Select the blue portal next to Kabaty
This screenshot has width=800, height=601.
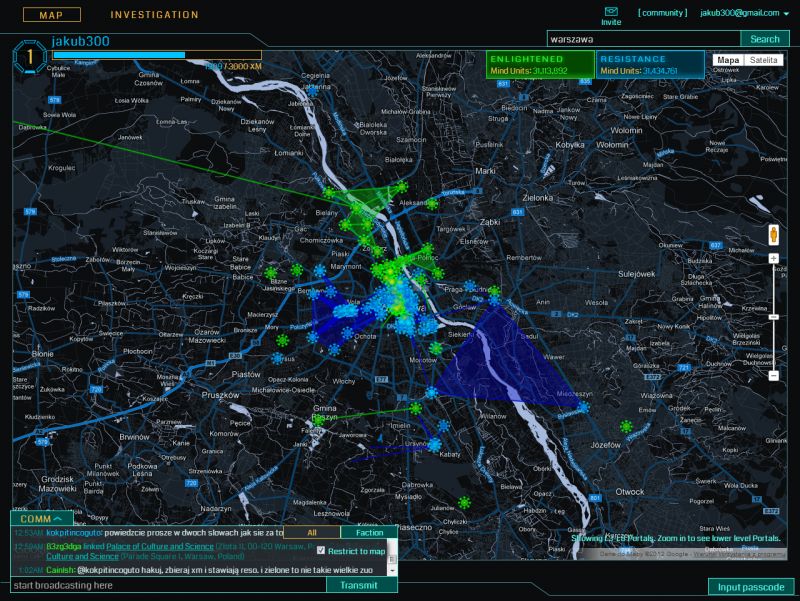[435, 445]
